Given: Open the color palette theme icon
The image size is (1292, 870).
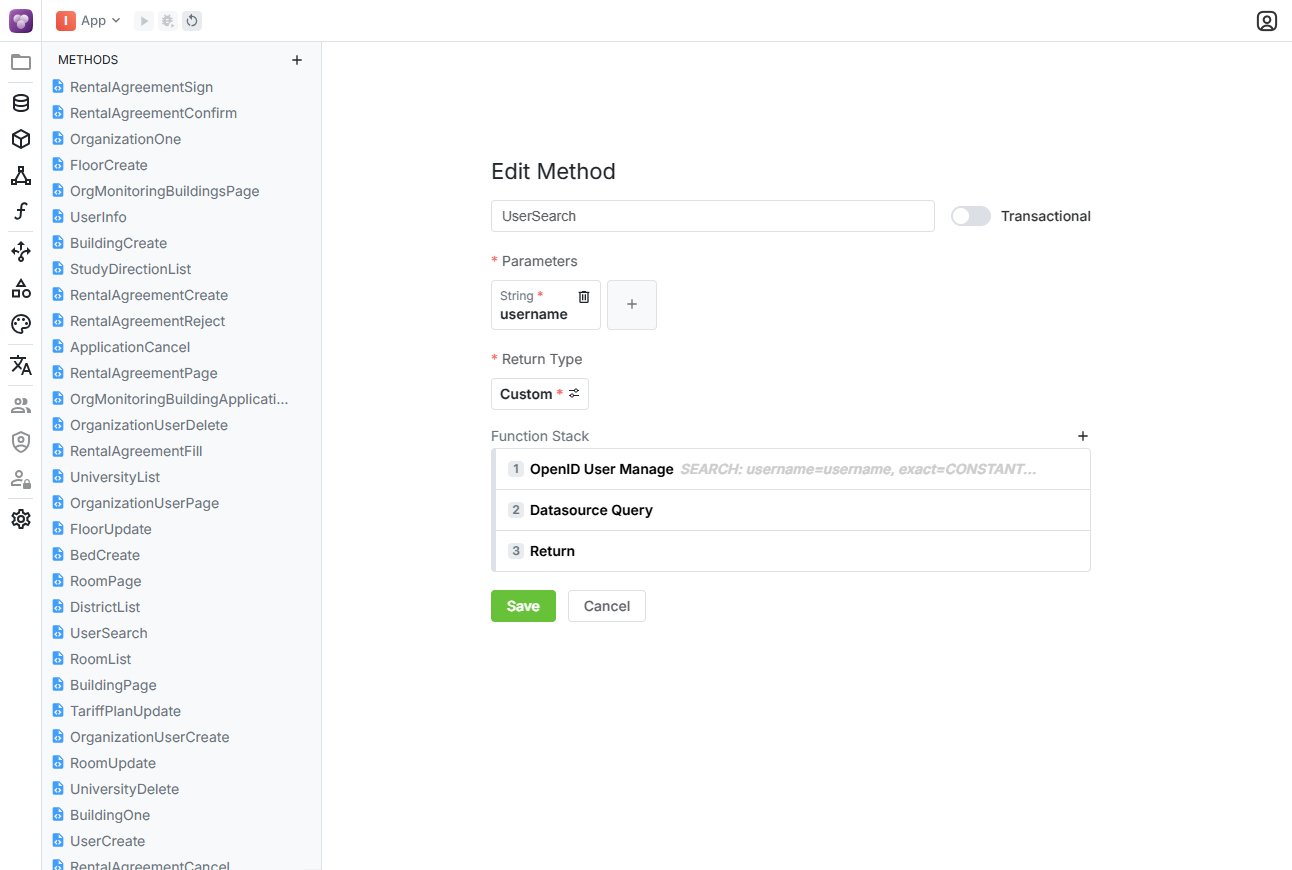Looking at the screenshot, I should [x=21, y=324].
